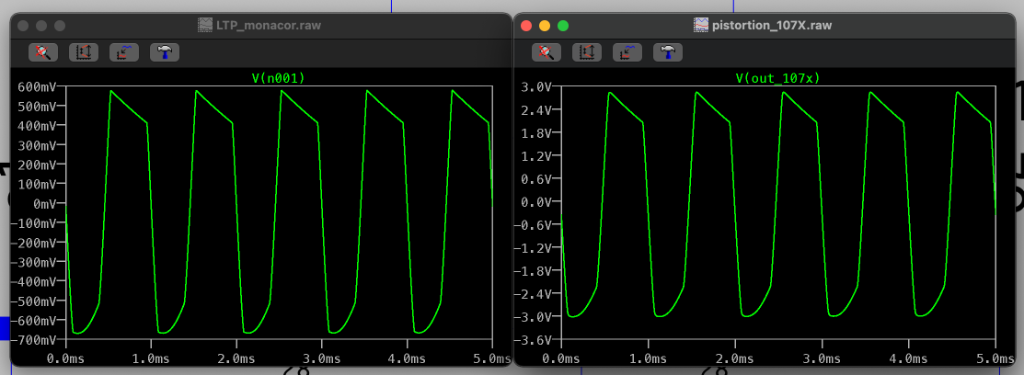Click zoom-to-fit magnifier icon in pistortion_107X window
The height and width of the screenshot is (375, 1024).
(x=547, y=52)
